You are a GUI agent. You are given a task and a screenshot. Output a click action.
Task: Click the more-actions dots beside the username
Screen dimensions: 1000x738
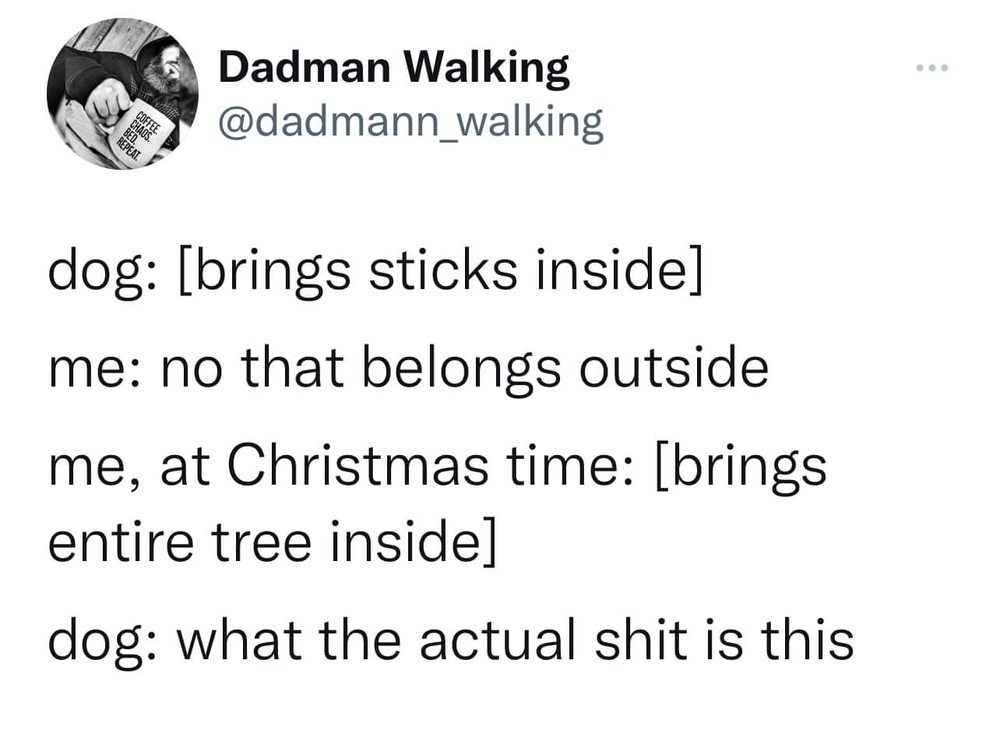[932, 65]
